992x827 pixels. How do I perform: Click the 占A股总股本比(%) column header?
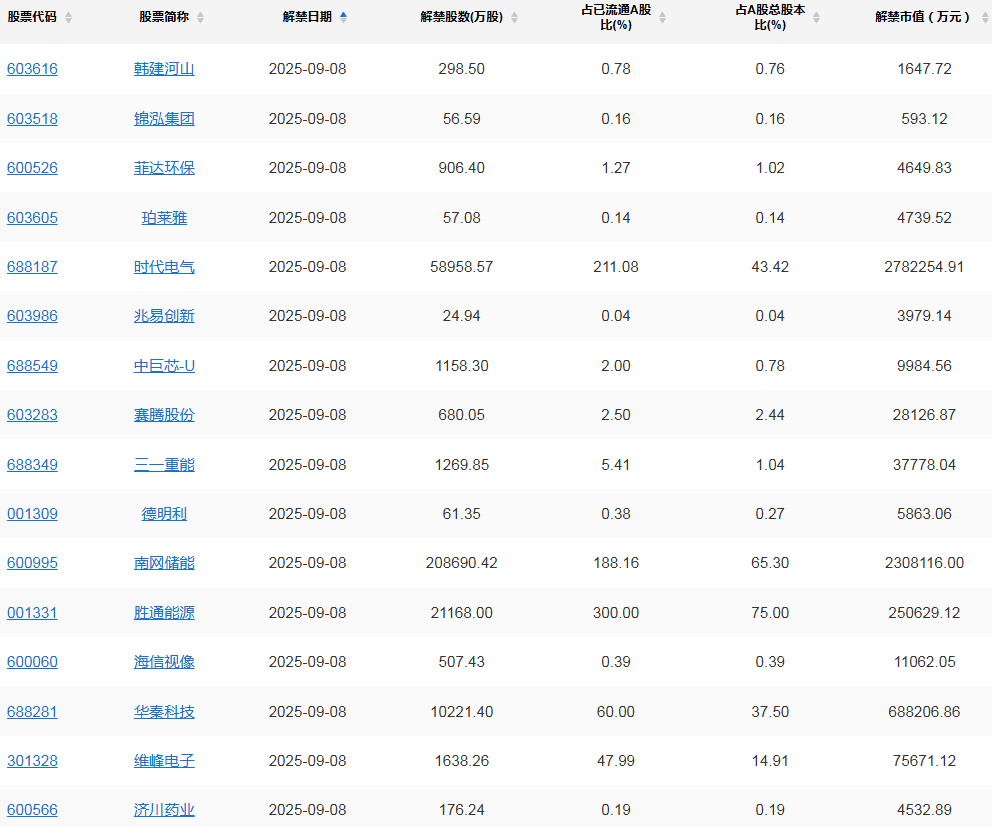[x=770, y=17]
